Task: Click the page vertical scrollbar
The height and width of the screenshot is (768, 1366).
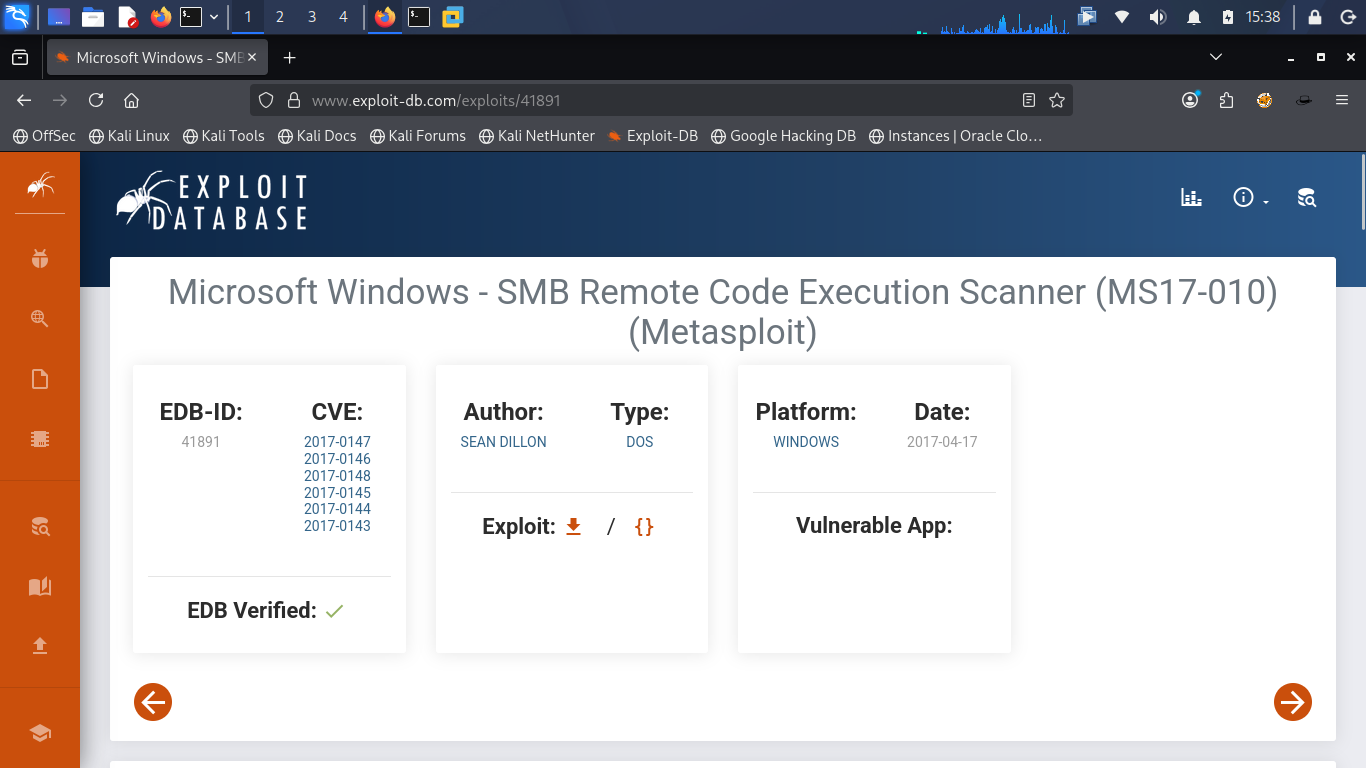Action: pos(1362,192)
